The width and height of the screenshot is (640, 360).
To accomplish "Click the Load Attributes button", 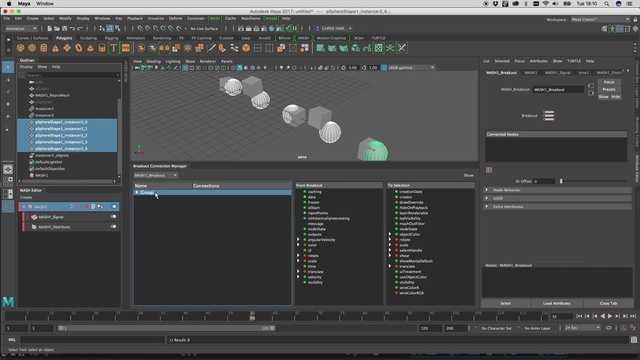I will [557, 303].
